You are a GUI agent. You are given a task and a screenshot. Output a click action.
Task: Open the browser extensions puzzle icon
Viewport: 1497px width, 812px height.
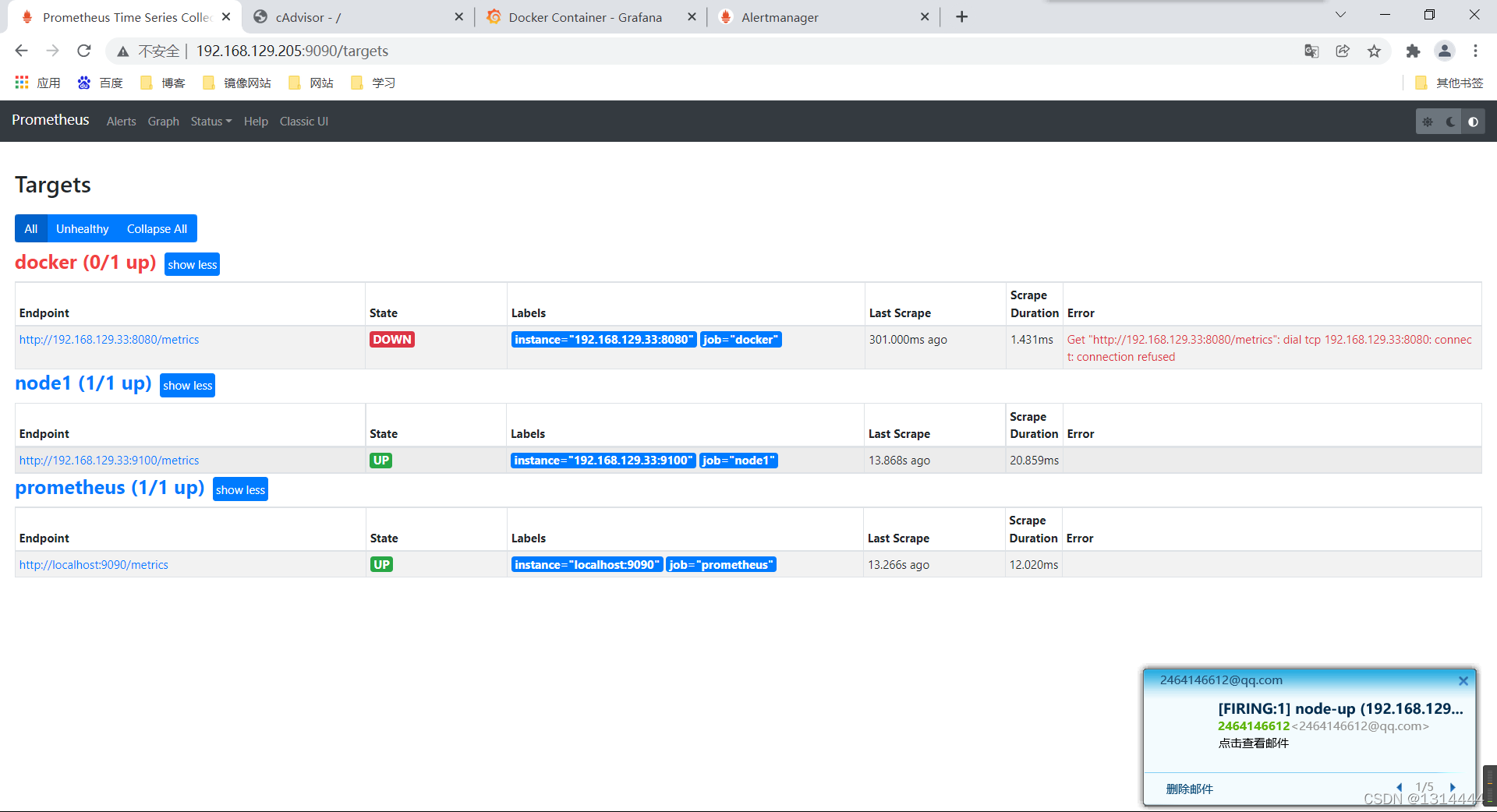pos(1413,51)
